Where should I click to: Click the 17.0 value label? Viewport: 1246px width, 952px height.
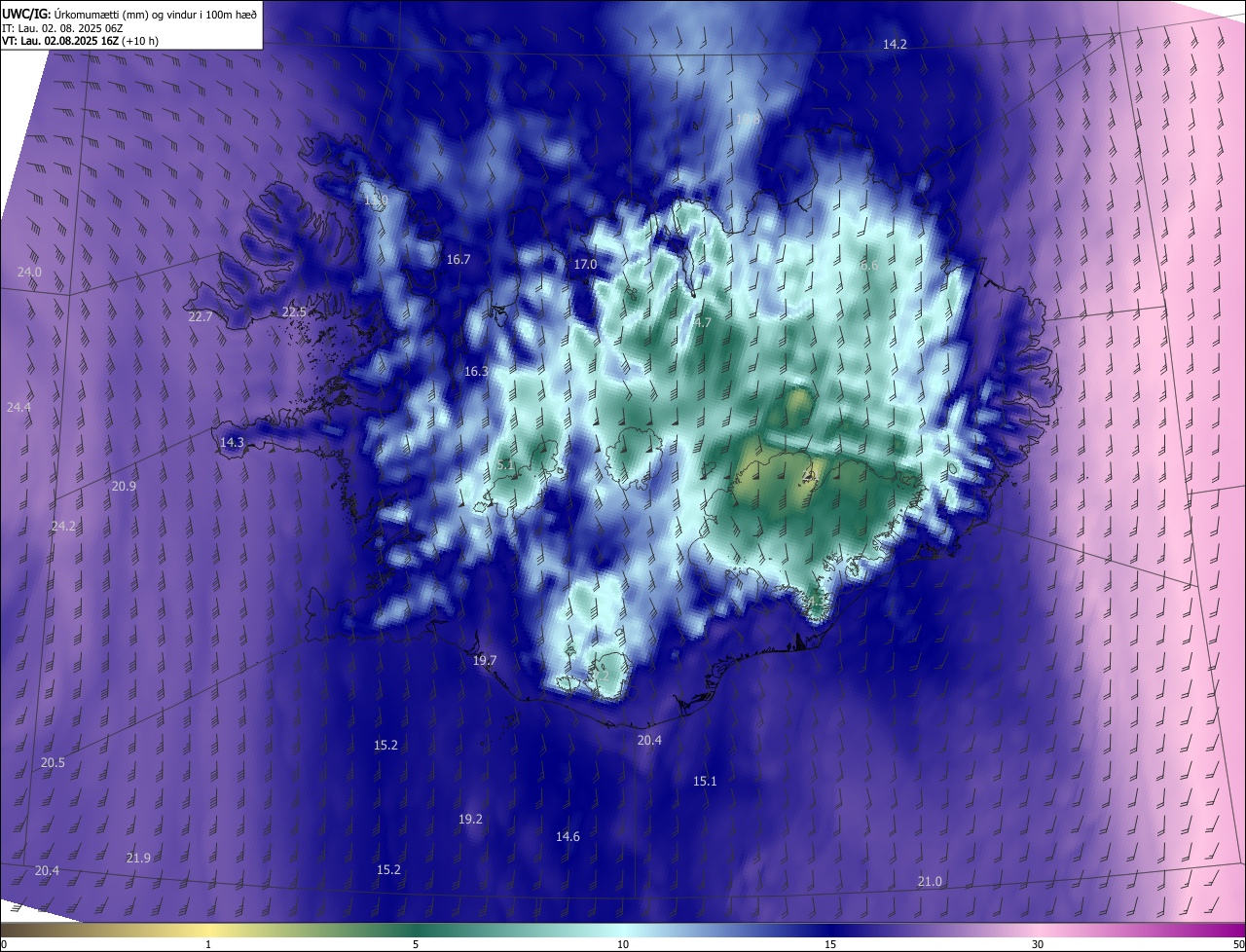pos(585,264)
